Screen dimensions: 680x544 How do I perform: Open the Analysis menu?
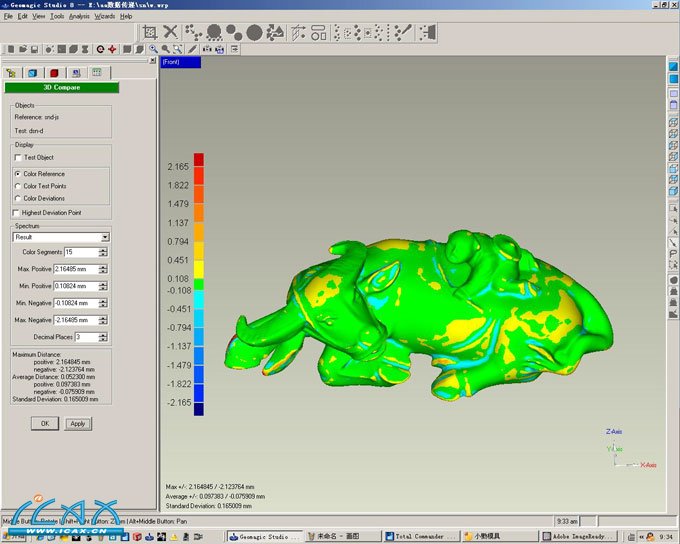point(77,17)
